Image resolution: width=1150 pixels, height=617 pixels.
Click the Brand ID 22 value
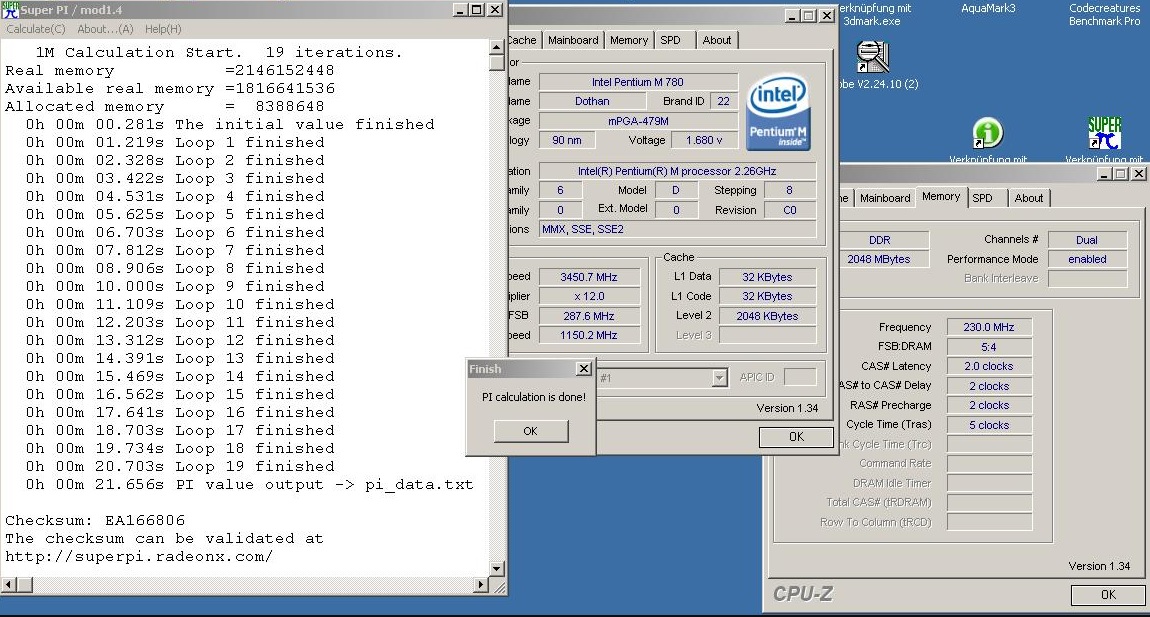click(723, 101)
